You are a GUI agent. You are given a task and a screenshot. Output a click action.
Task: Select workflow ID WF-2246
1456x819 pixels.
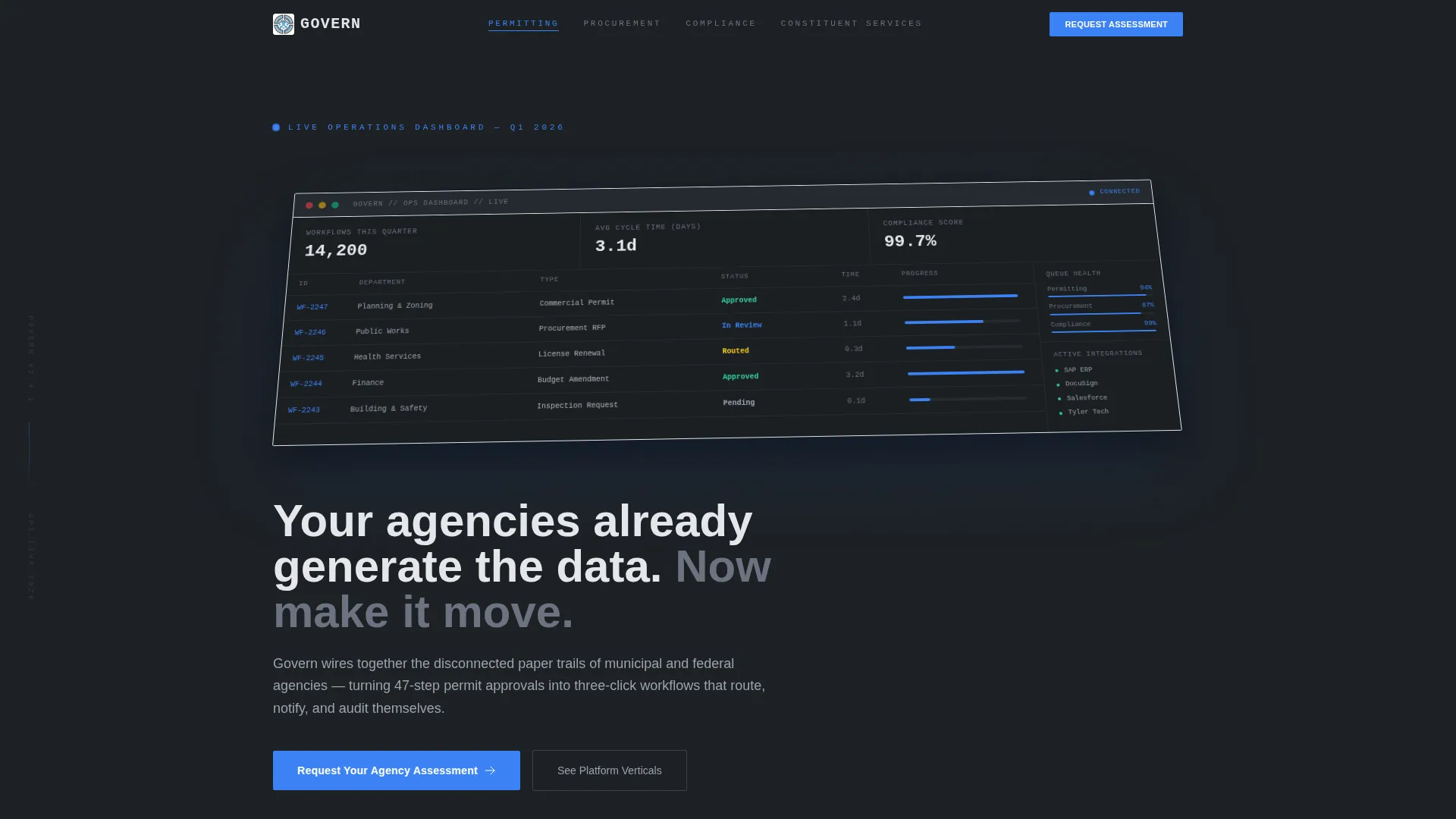(310, 332)
